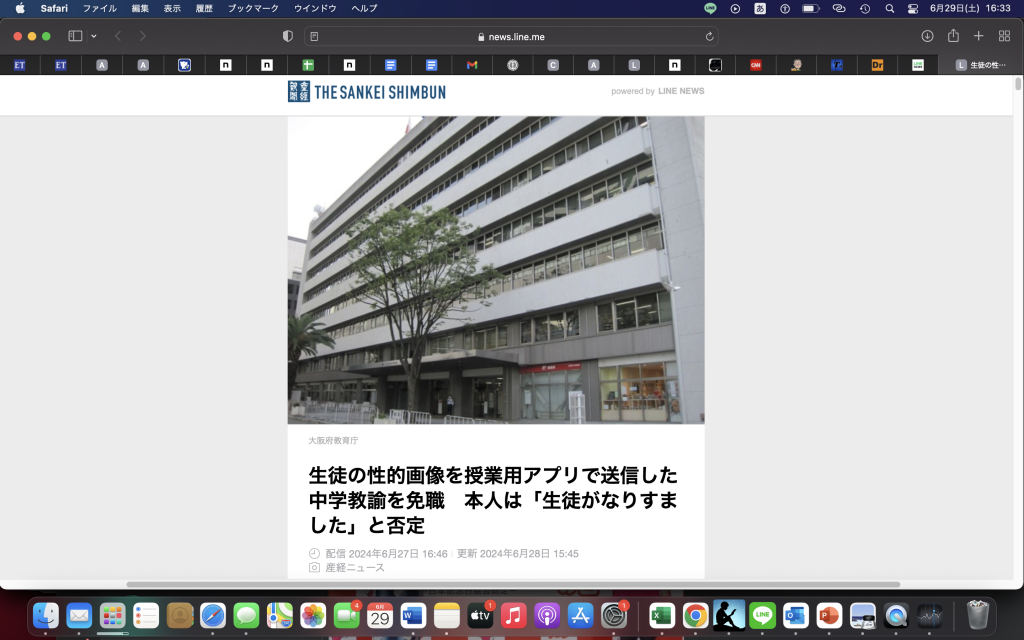Image resolution: width=1024 pixels, height=640 pixels.
Task: Toggle the Safari sidebar visibility
Action: coord(73,34)
